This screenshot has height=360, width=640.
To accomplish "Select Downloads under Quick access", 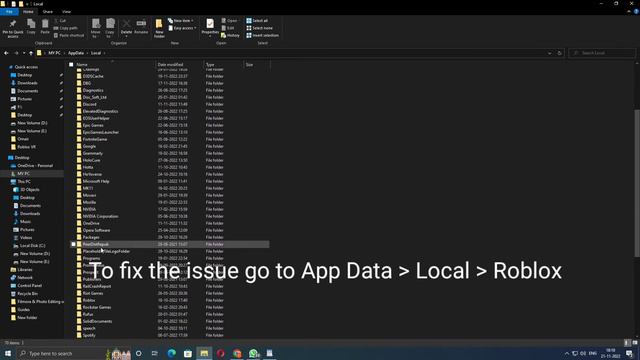I will 27,83.
